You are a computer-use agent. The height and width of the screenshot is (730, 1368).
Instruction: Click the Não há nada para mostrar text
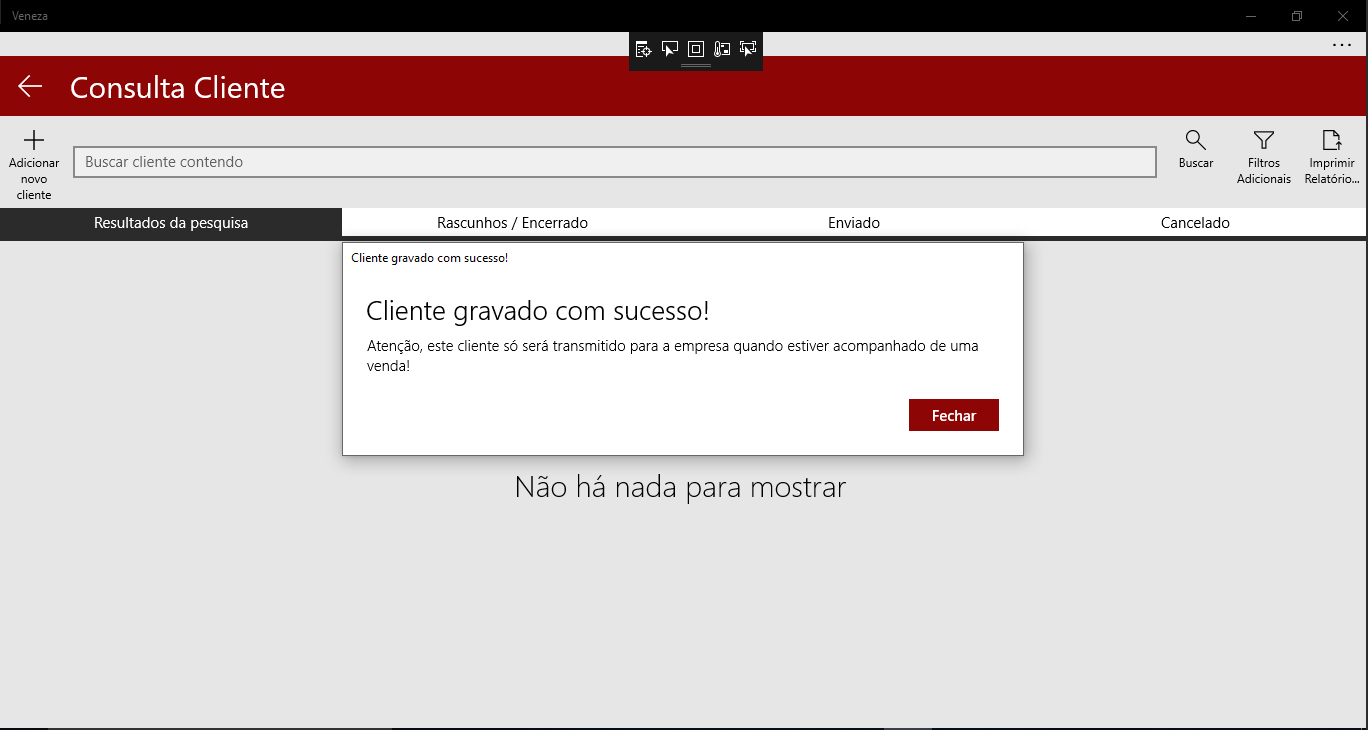point(680,487)
